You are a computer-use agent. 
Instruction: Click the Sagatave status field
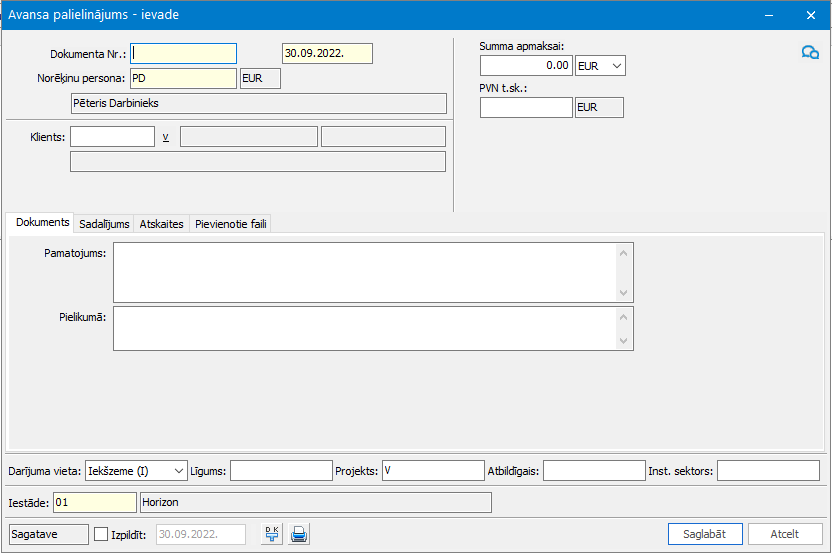point(49,534)
